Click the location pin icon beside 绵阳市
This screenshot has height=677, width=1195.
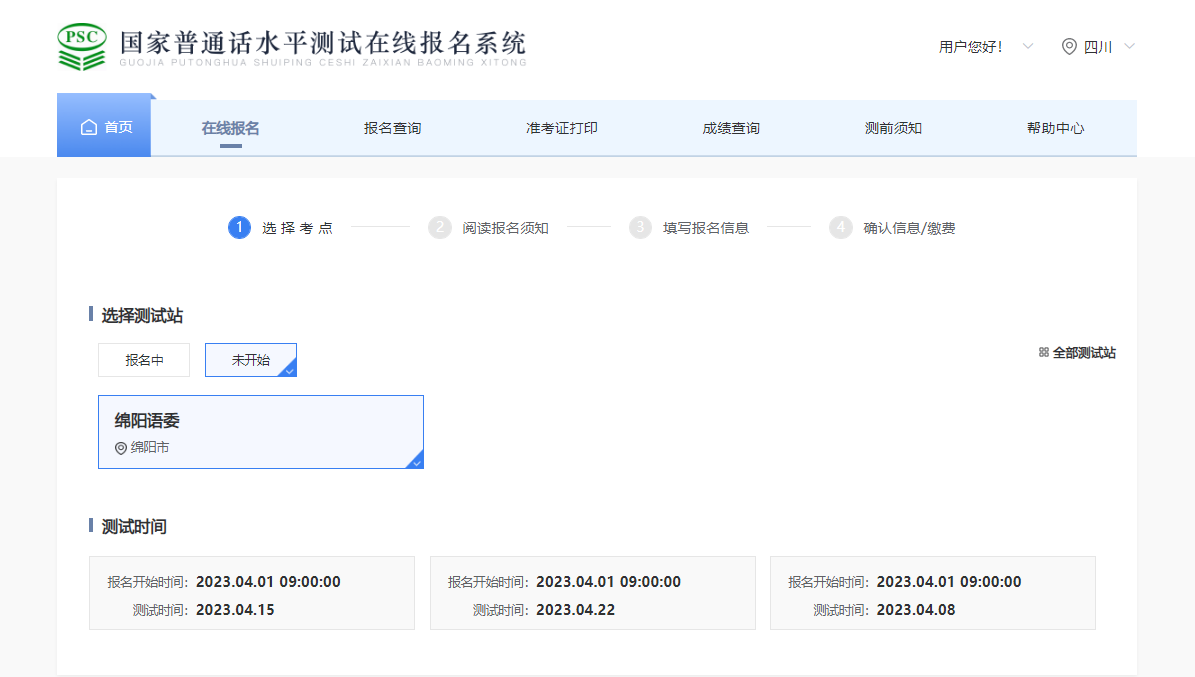[x=121, y=448]
